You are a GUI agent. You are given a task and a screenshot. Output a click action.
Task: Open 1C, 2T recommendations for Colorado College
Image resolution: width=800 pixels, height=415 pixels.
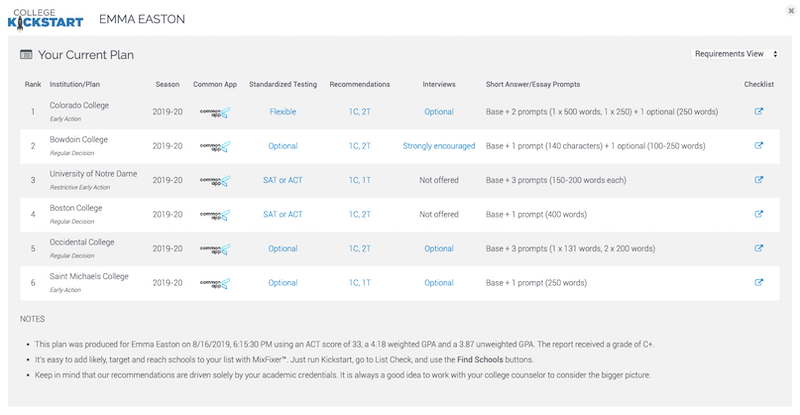(x=360, y=112)
